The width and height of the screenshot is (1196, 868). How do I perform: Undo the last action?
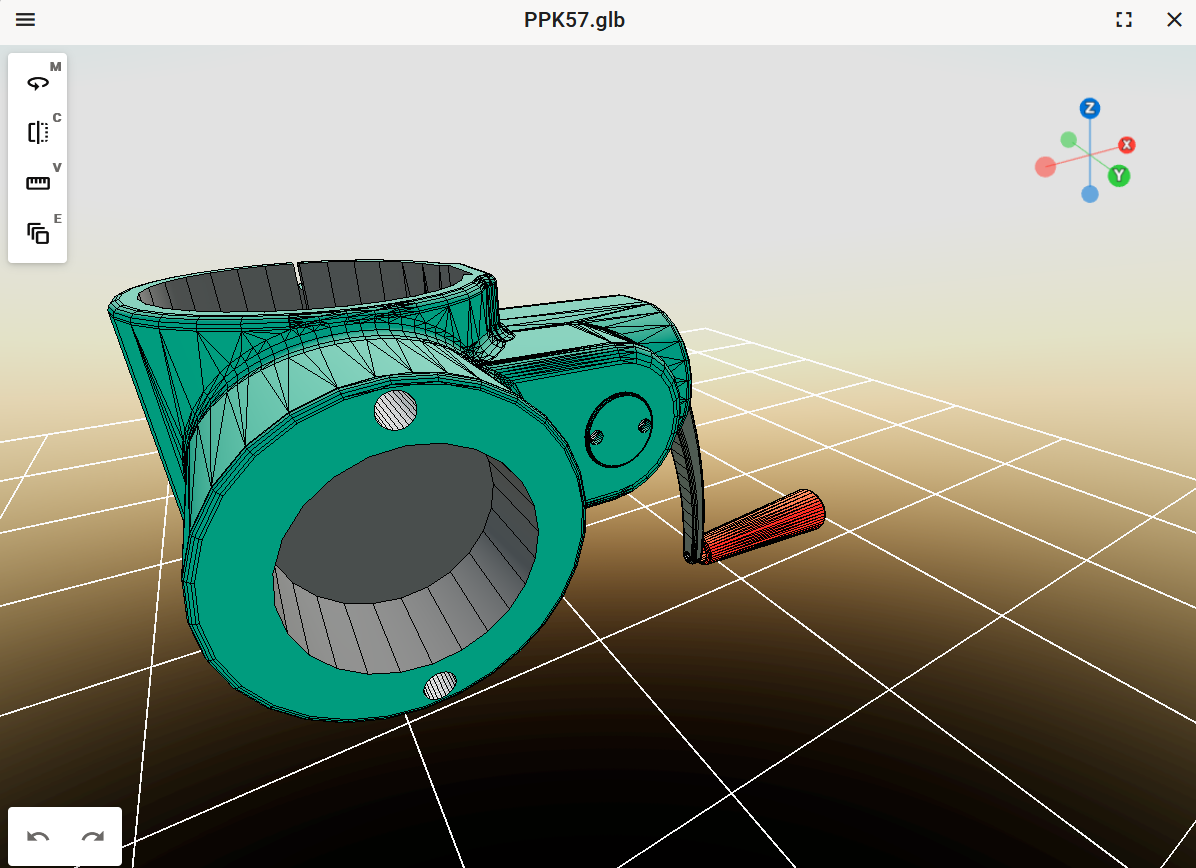click(38, 837)
